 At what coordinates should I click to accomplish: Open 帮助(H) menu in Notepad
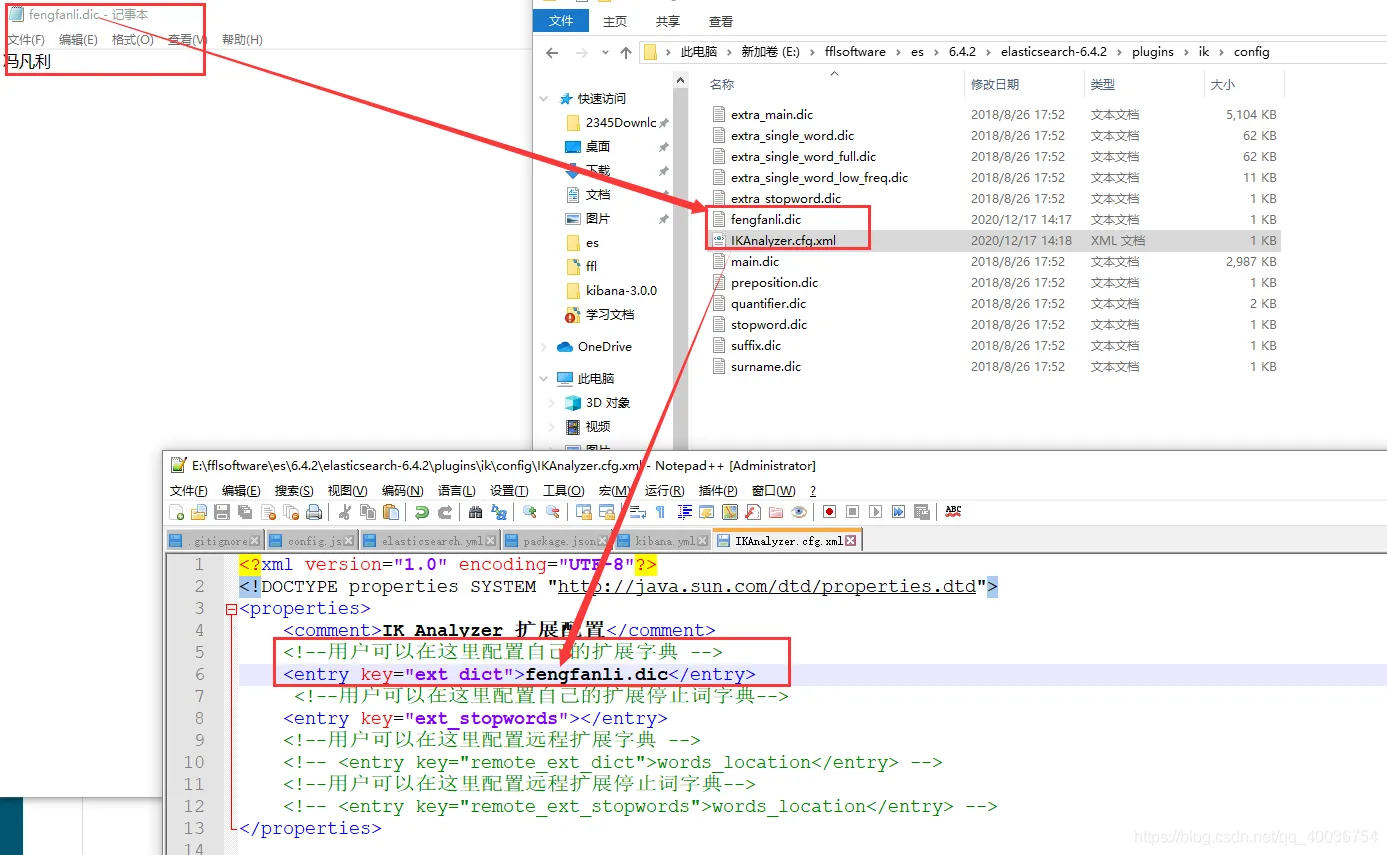242,40
